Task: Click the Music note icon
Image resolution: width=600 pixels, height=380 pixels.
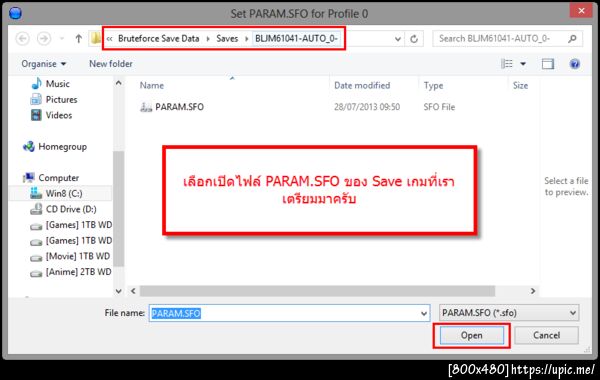Action: [x=36, y=83]
